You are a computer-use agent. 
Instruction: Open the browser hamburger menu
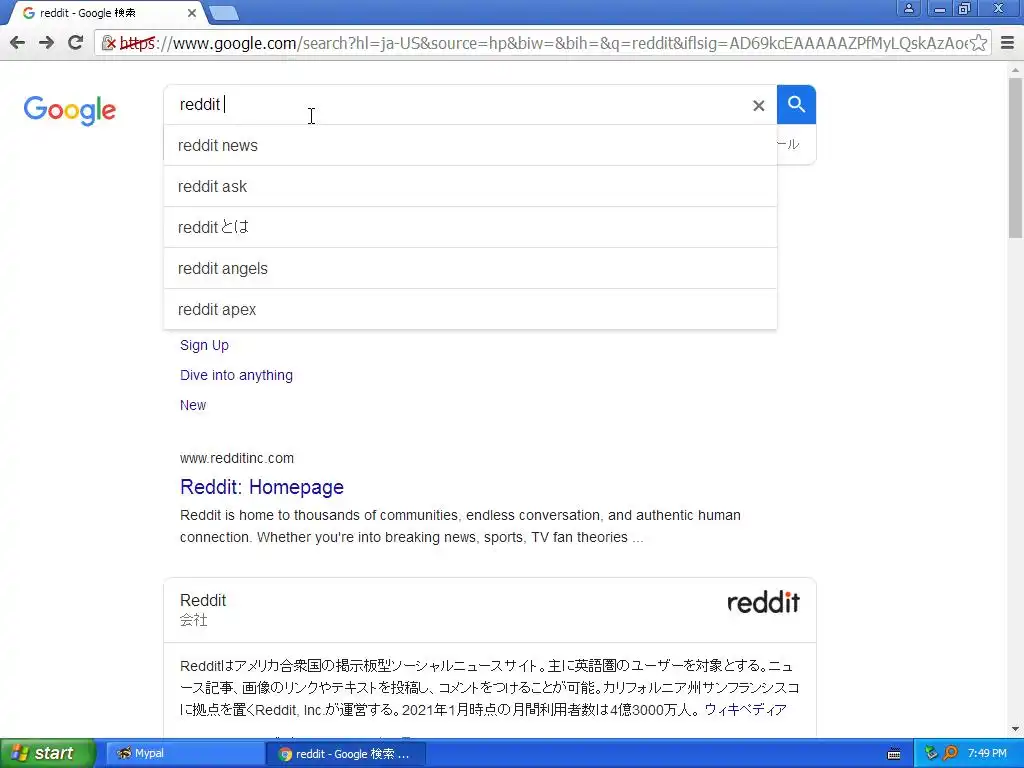pyautogui.click(x=1008, y=43)
